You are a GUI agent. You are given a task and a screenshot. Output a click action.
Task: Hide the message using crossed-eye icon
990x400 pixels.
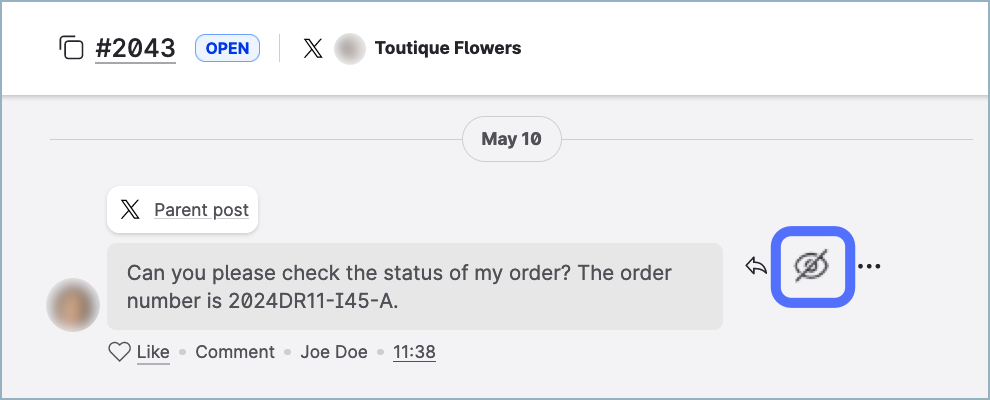click(812, 266)
